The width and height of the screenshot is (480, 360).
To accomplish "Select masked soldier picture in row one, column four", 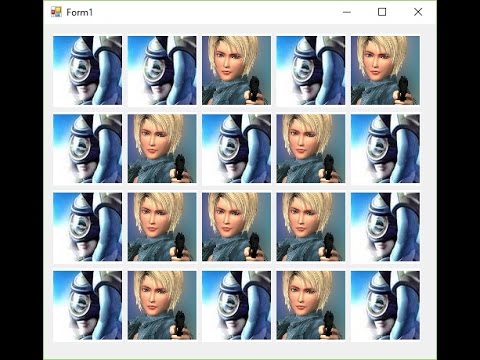I will 311,71.
